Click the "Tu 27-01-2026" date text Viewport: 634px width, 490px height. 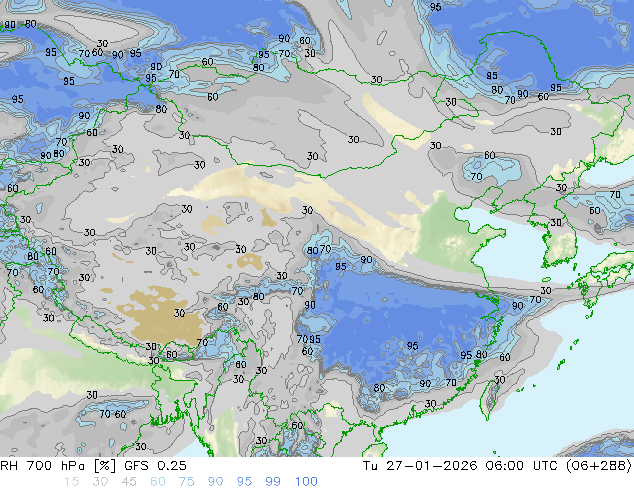[420, 466]
